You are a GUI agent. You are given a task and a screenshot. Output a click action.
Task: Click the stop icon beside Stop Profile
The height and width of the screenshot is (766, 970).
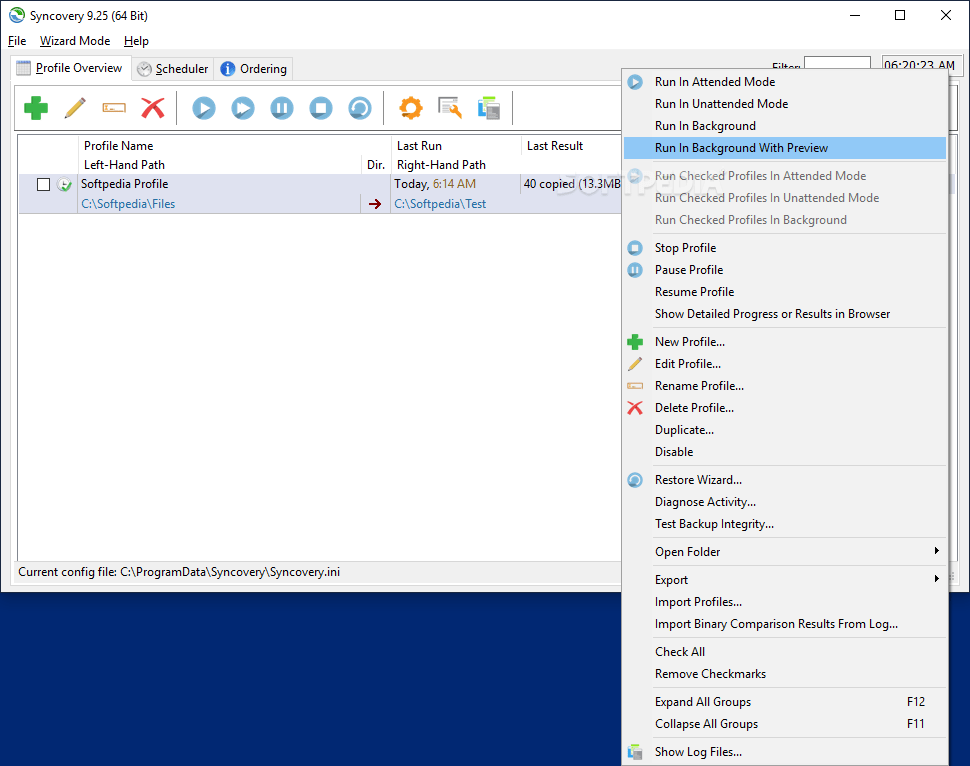point(635,247)
